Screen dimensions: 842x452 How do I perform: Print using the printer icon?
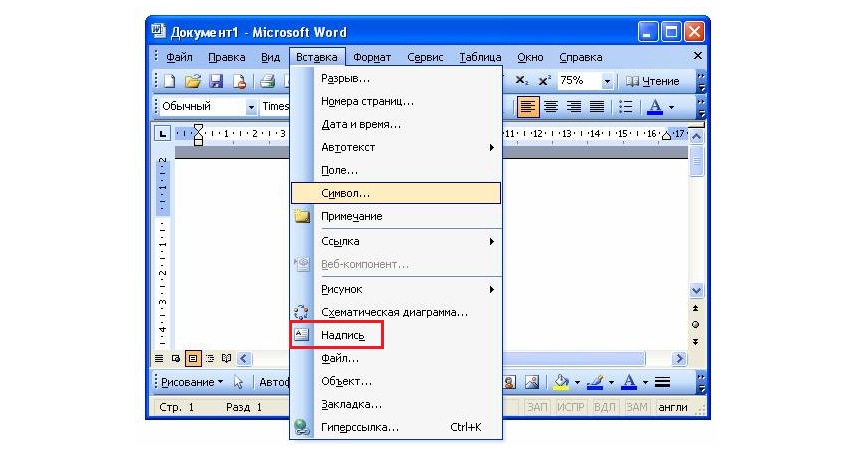point(267,81)
